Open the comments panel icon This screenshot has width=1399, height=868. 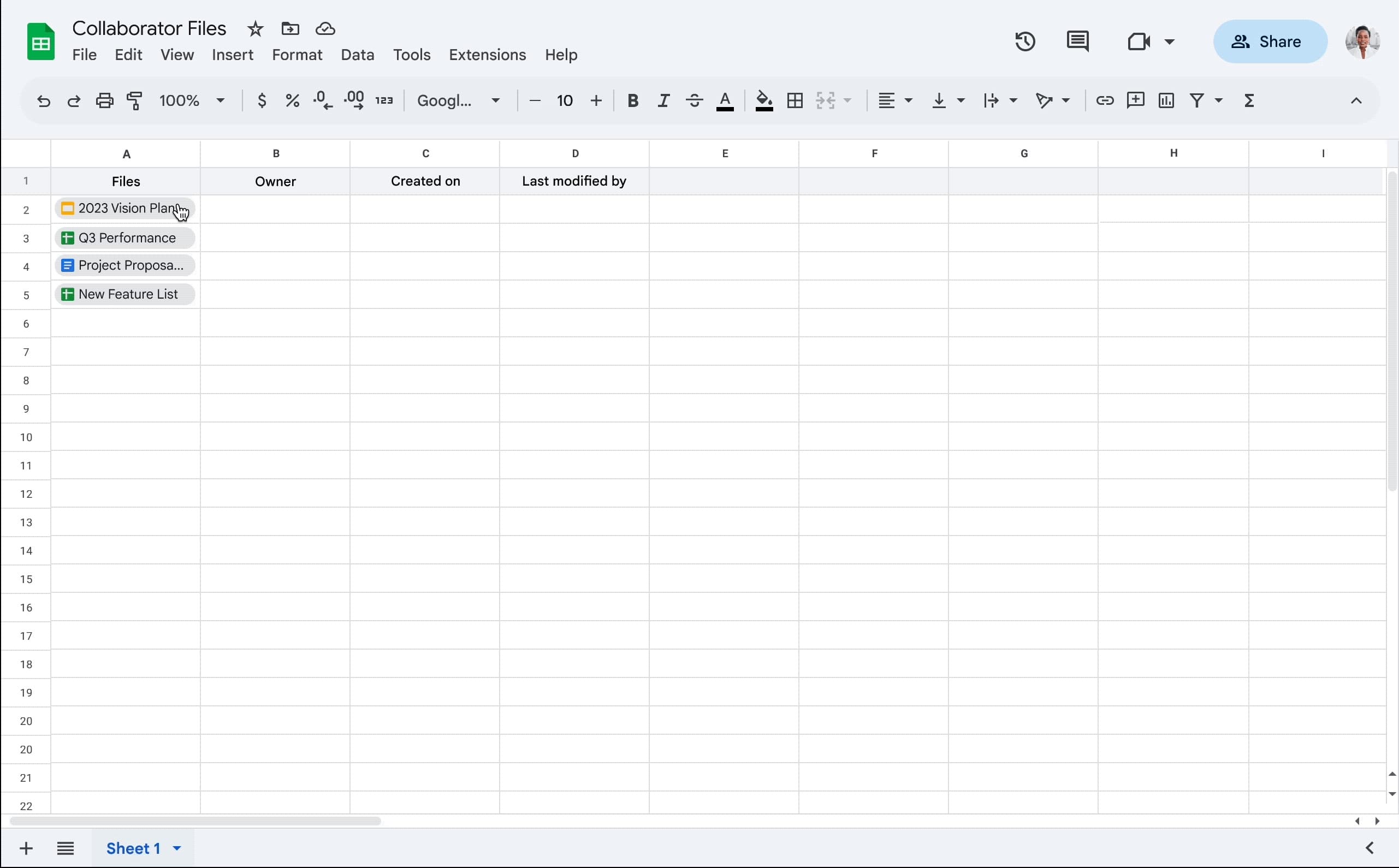[x=1077, y=42]
